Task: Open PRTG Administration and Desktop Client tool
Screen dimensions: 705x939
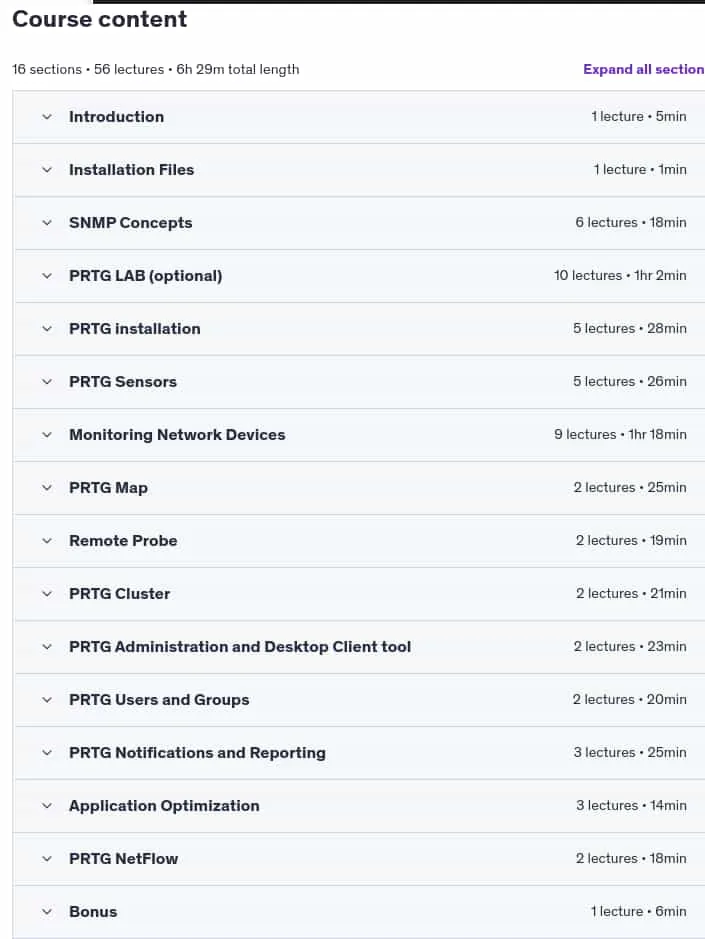Action: (240, 647)
